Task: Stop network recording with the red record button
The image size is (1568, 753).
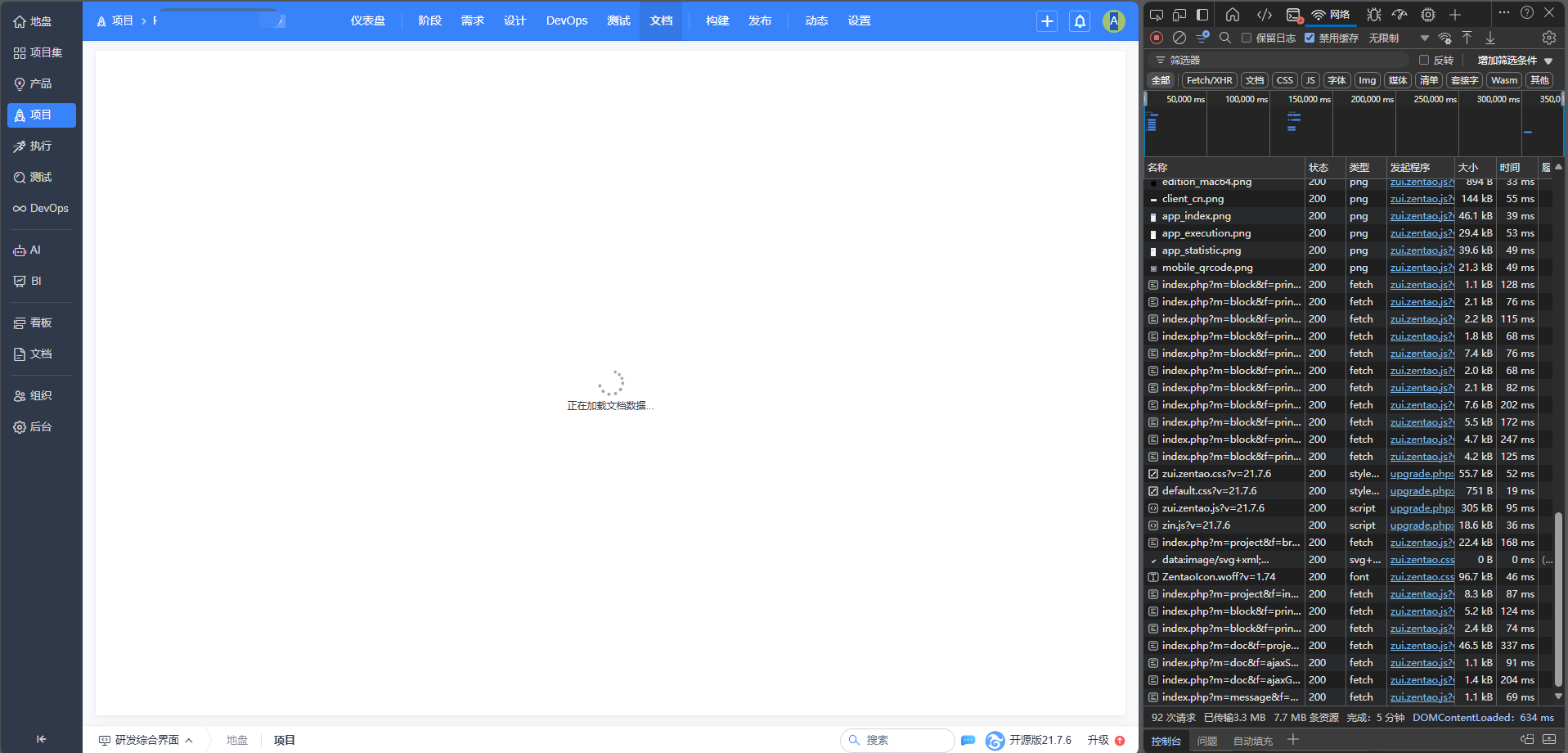Action: pos(1156,38)
